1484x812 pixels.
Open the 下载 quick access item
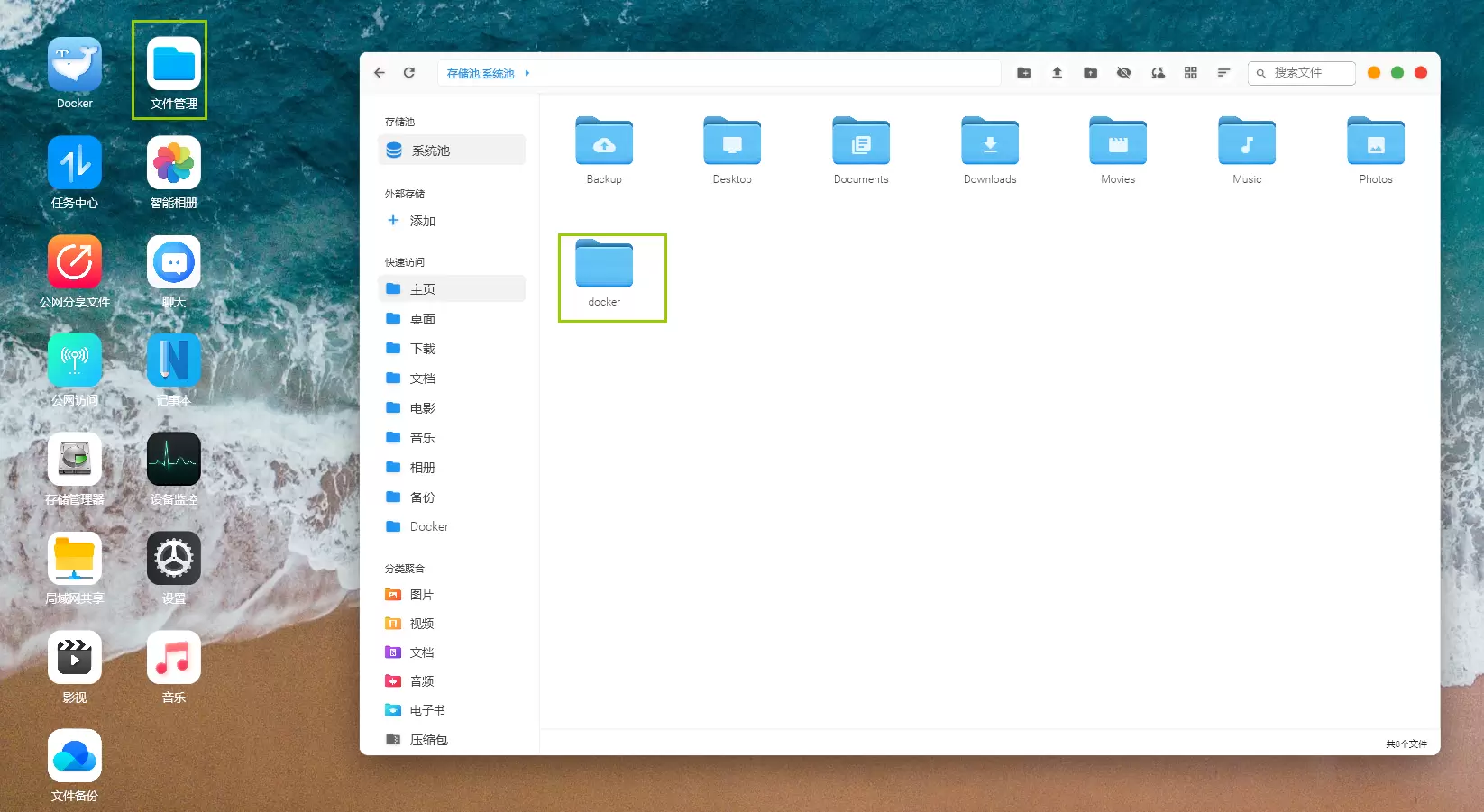pos(422,349)
